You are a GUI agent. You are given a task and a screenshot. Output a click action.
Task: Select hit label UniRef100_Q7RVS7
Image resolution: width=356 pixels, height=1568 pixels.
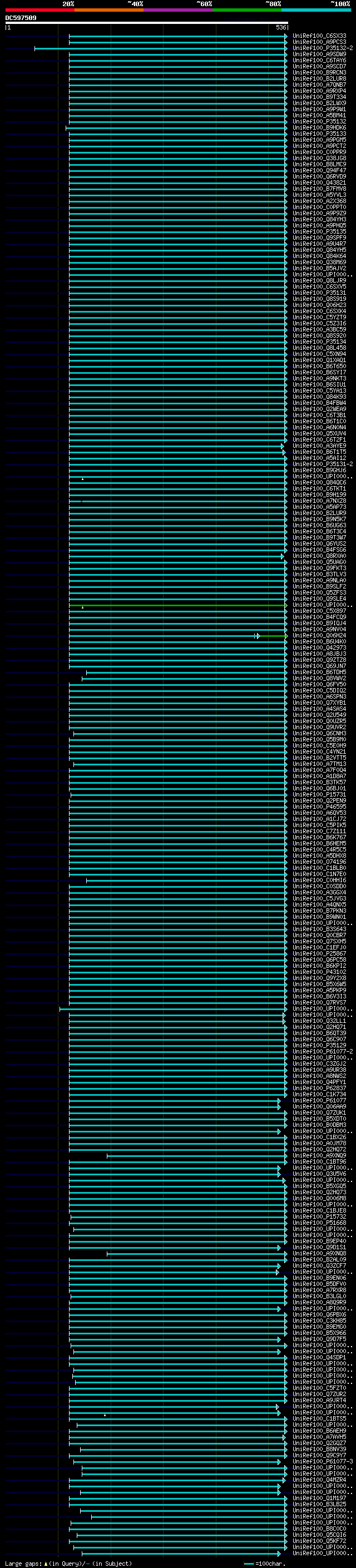pyautogui.click(x=319, y=1003)
